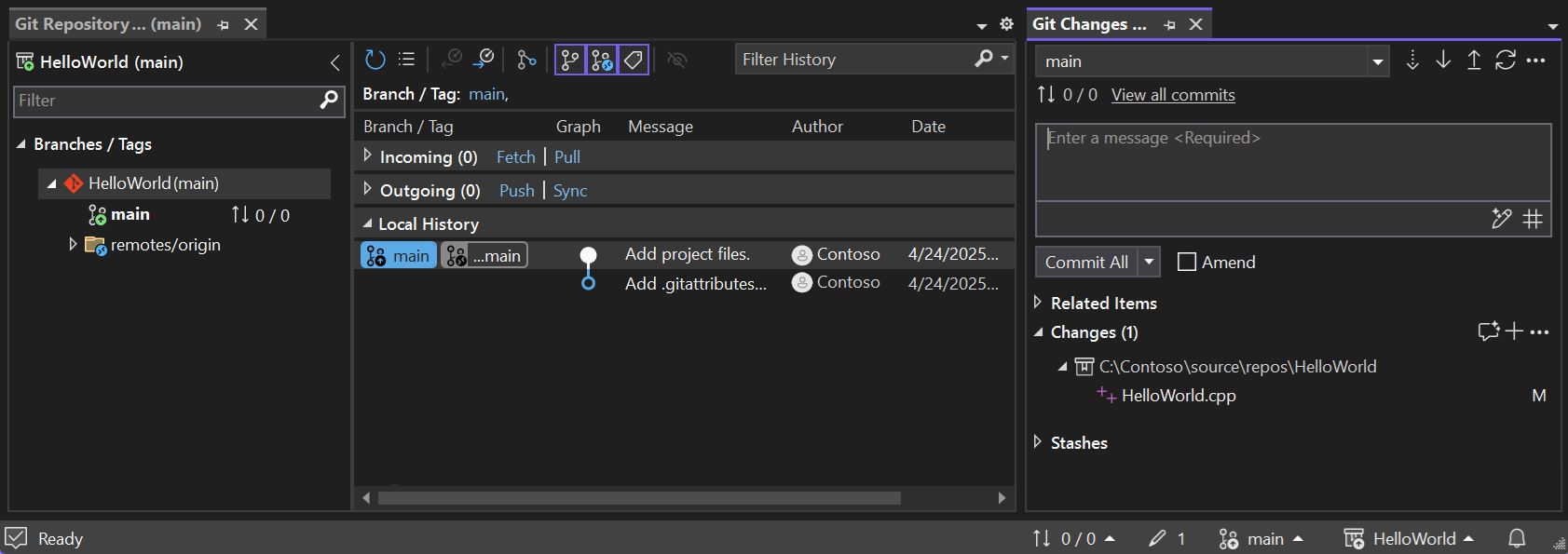This screenshot has height=554, width=1568.
Task: Click the Push up-arrow icon in Git Changes
Action: coord(1474,61)
